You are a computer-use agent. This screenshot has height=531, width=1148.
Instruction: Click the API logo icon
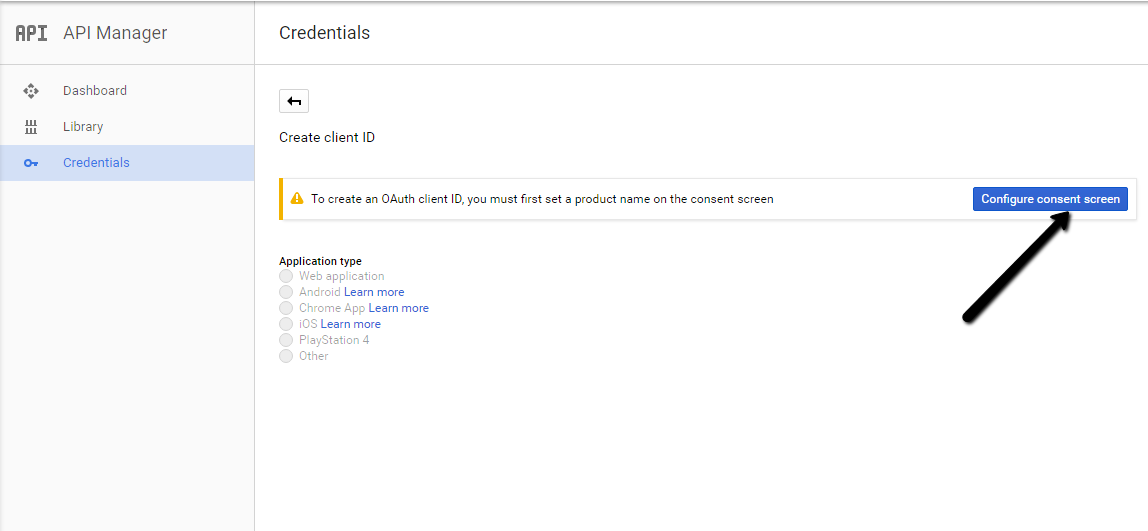[x=31, y=33]
